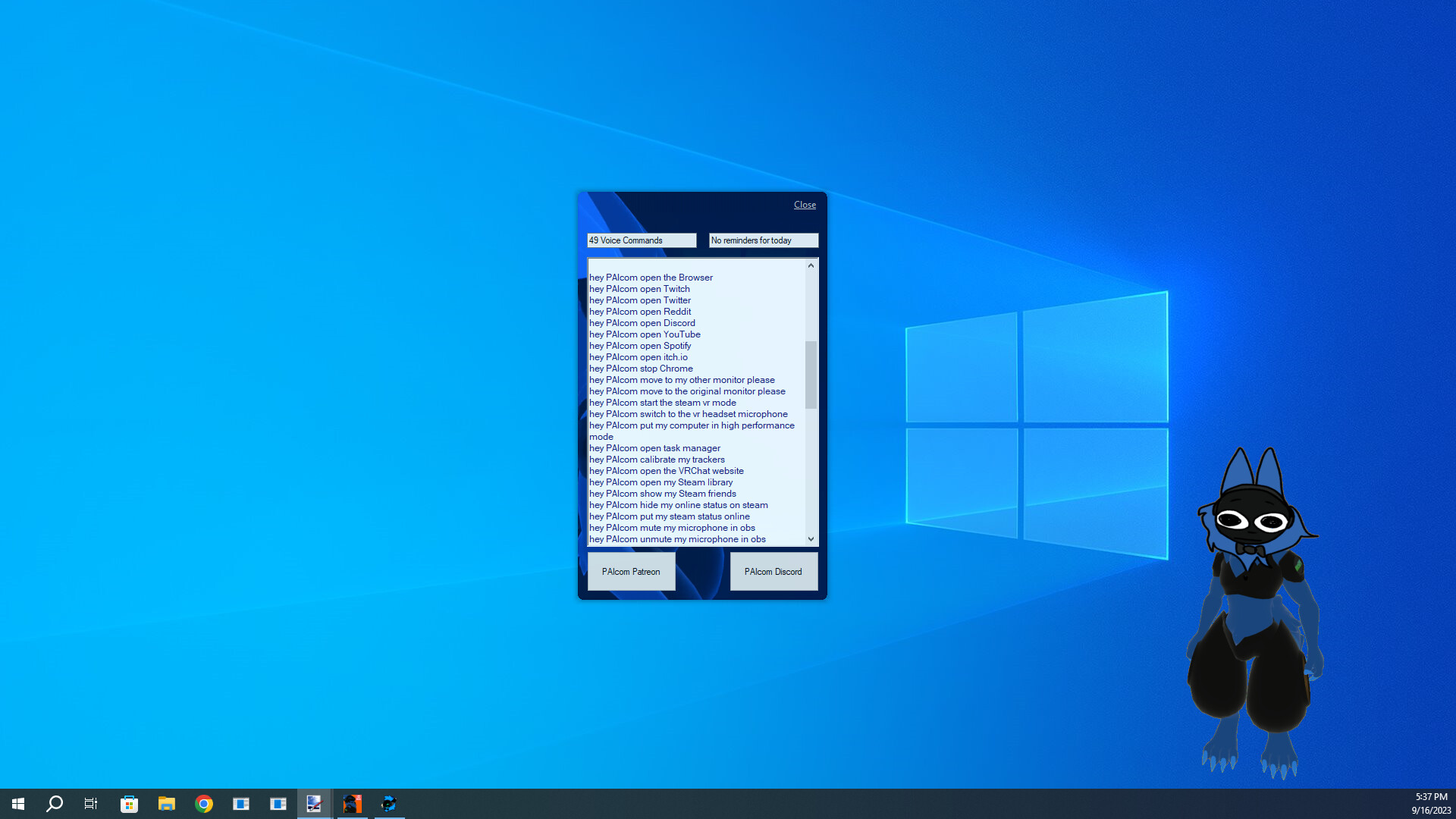Click the No reminders for today field
Viewport: 1456px width, 819px height.
(x=763, y=240)
